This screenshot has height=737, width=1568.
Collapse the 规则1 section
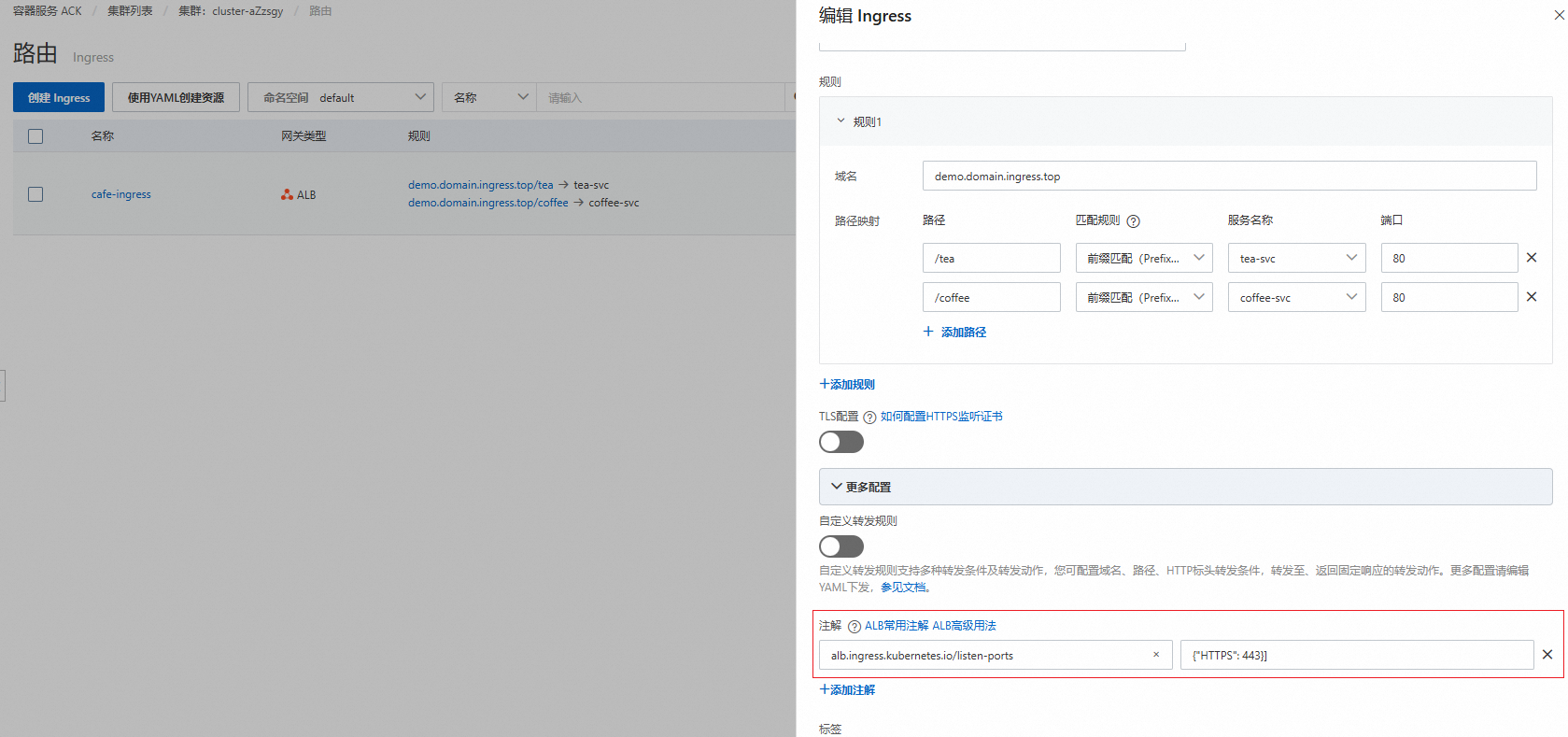point(841,121)
